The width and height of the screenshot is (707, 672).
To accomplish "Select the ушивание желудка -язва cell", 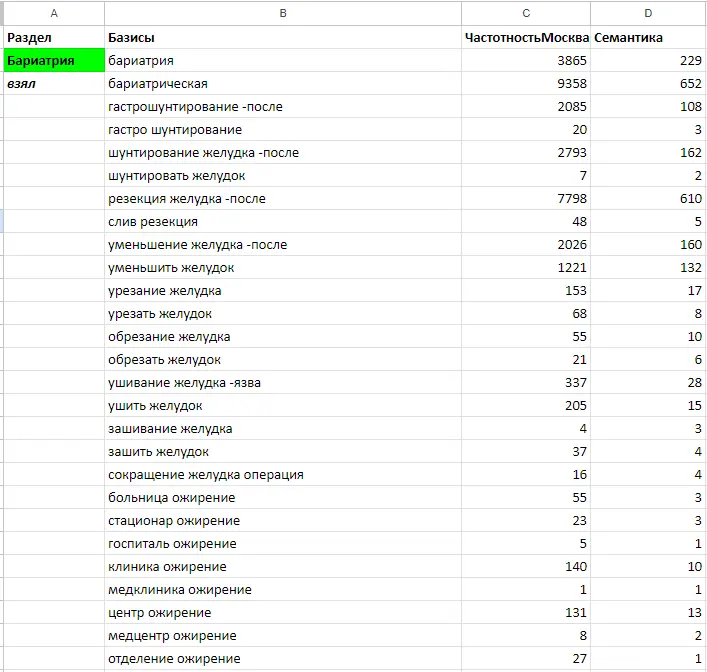I will click(283, 383).
